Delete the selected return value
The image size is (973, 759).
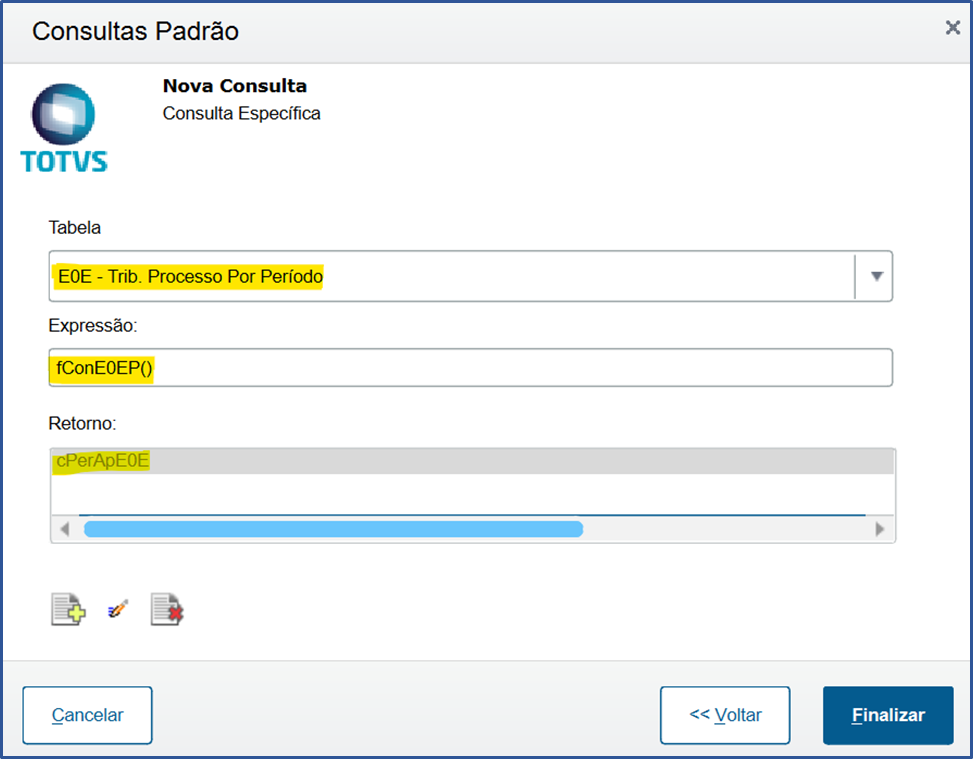(x=166, y=608)
